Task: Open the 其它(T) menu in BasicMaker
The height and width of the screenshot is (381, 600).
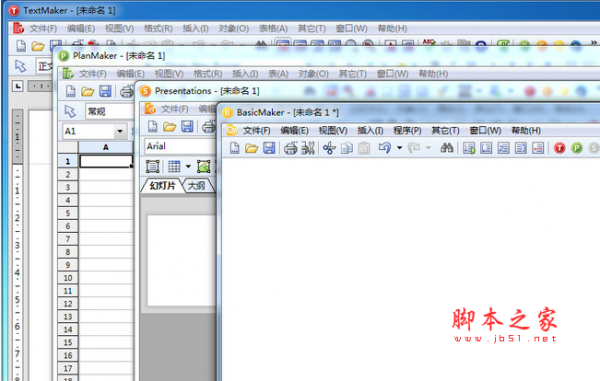Action: 445,130
